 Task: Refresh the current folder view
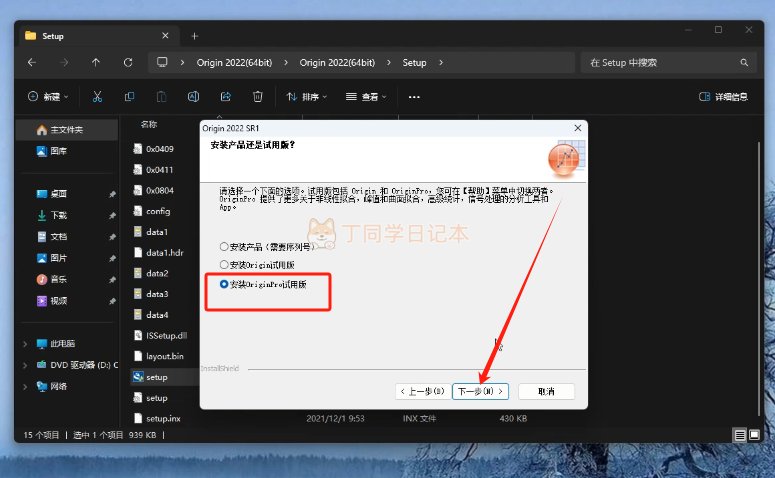(x=128, y=62)
